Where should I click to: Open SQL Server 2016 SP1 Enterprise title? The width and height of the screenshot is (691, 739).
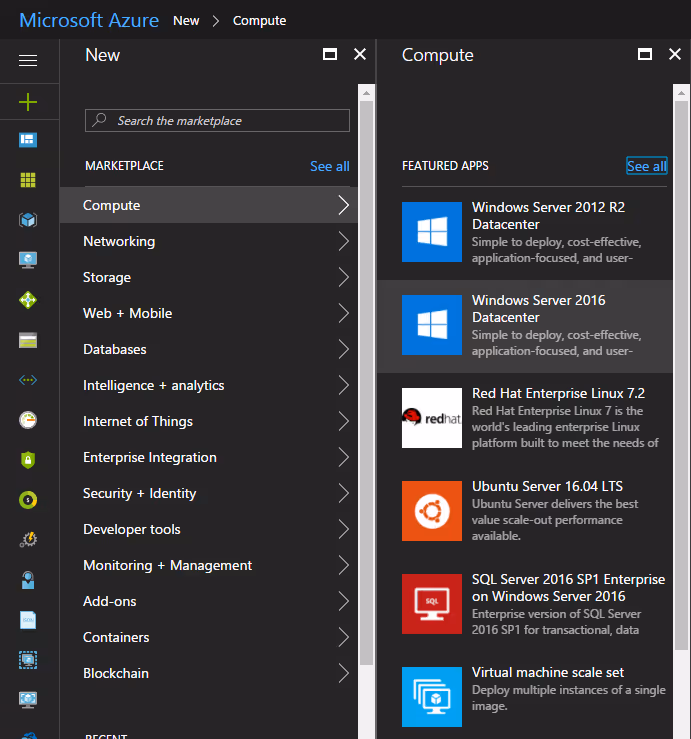coord(568,588)
